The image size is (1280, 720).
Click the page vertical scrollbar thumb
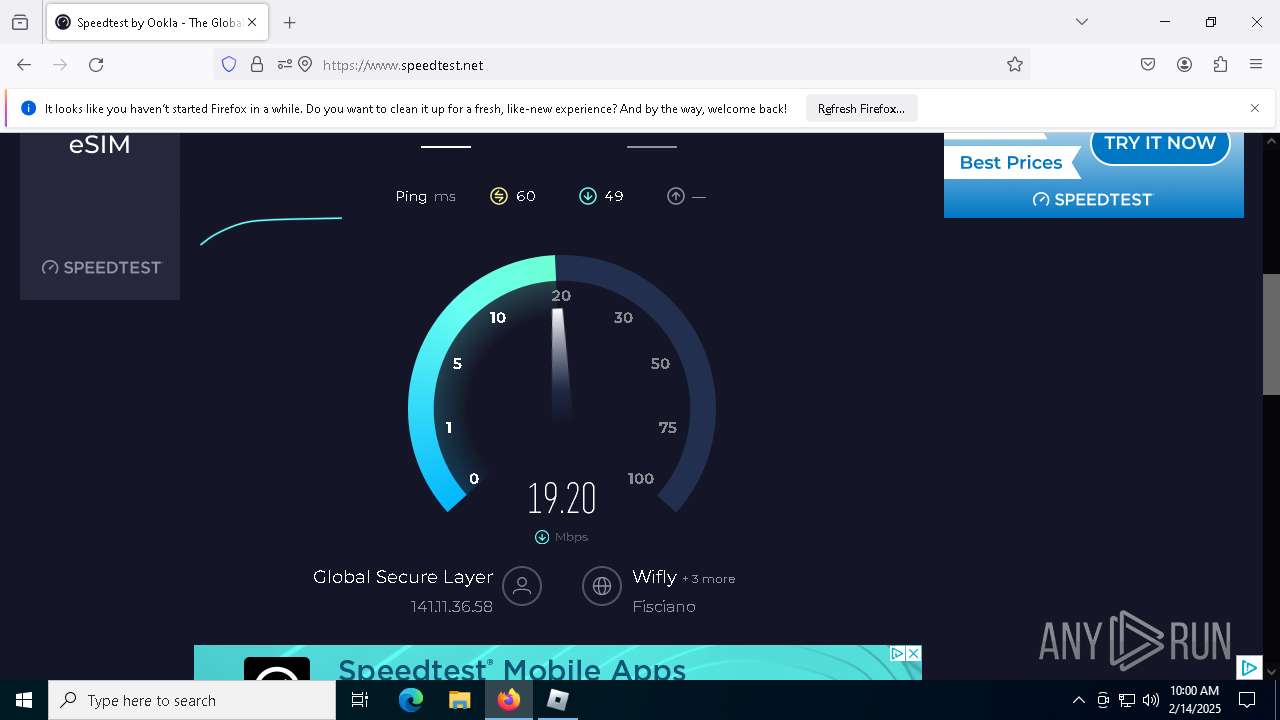pos(1271,334)
